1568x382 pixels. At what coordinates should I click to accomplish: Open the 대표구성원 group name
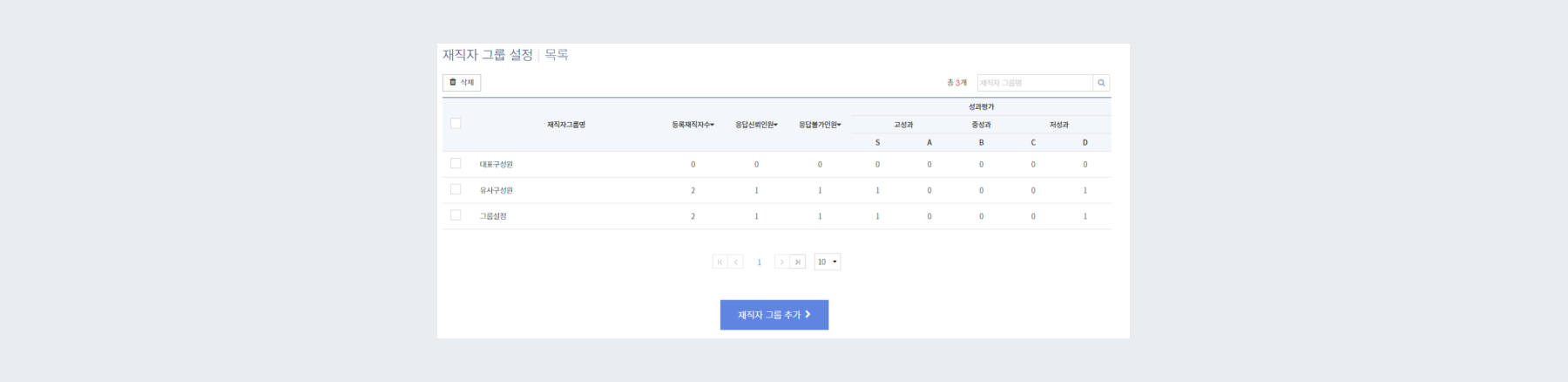(496, 164)
